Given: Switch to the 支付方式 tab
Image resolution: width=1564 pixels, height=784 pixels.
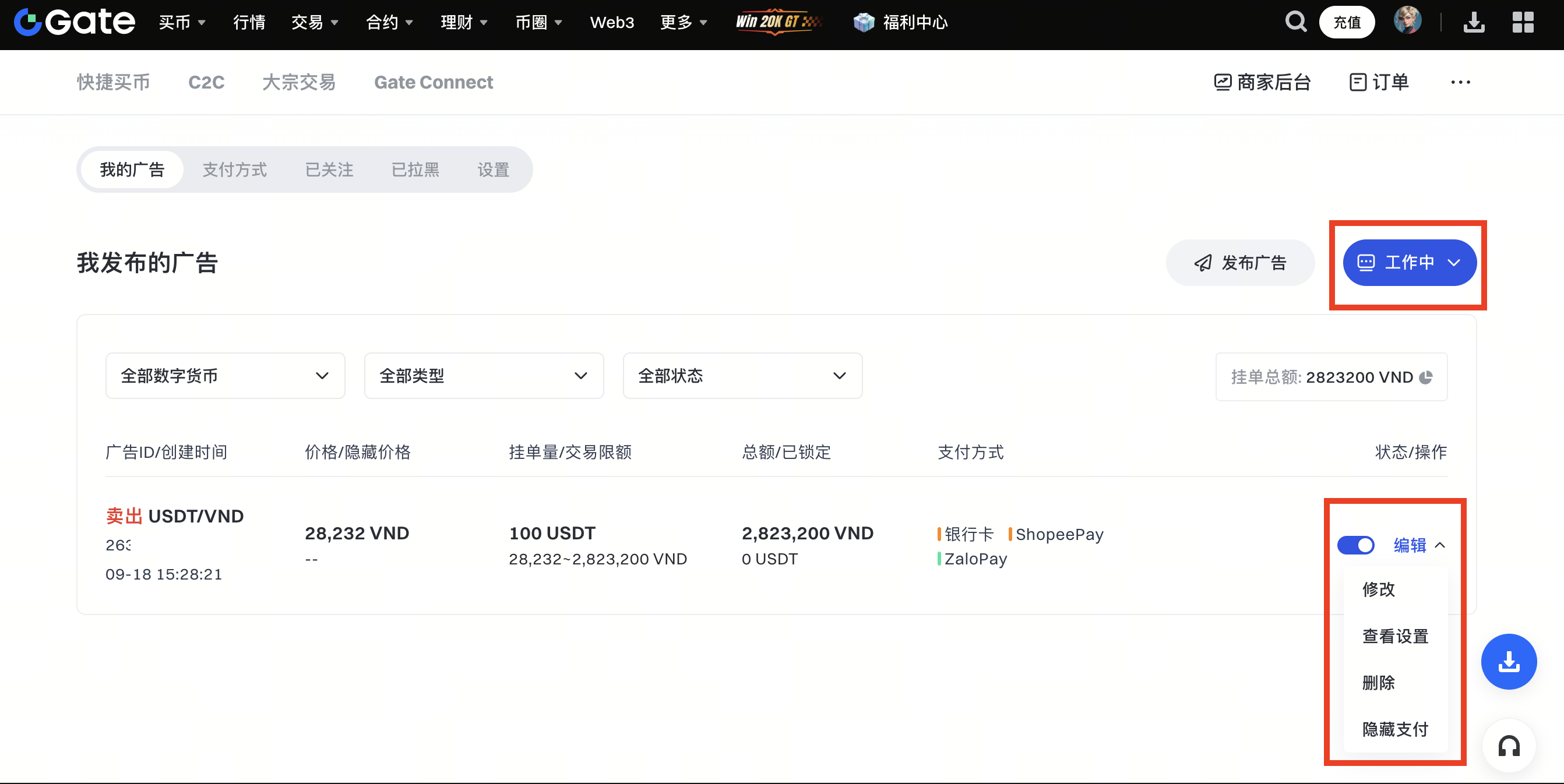Looking at the screenshot, I should 234,169.
